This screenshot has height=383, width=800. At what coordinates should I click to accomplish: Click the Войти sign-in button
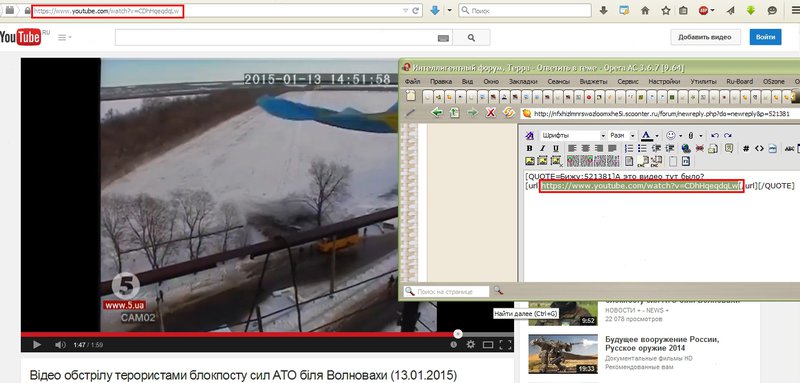[x=765, y=37]
